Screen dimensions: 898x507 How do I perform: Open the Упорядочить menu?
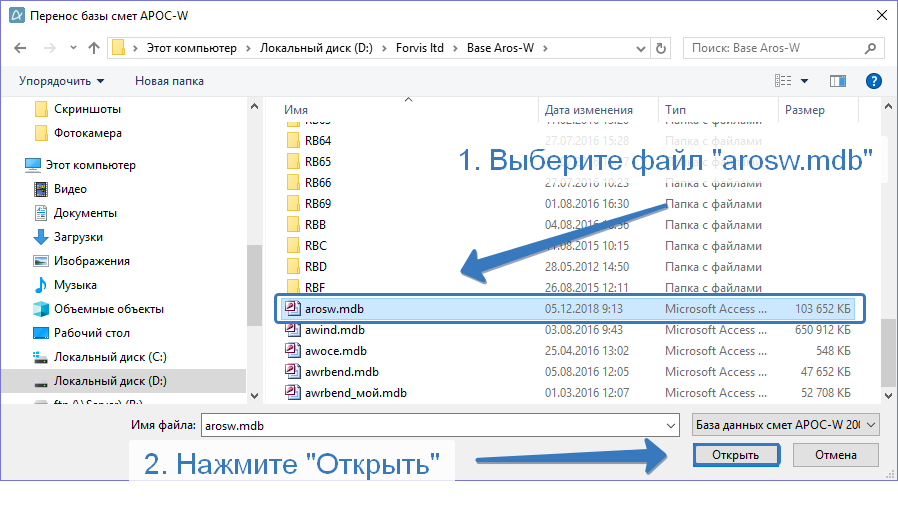pos(61,81)
